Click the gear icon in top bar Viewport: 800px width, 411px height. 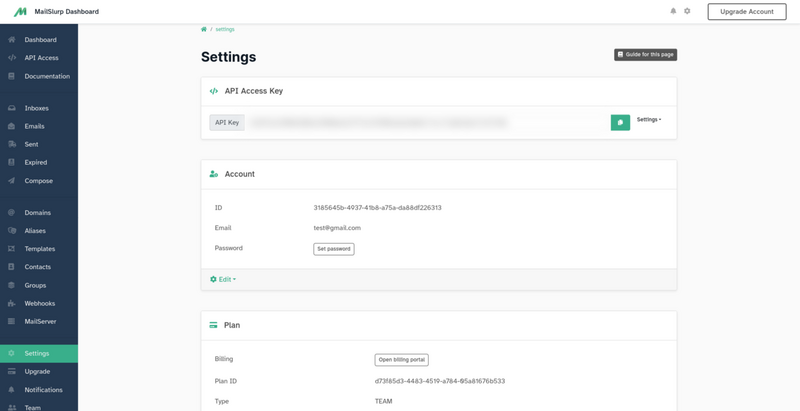point(687,11)
